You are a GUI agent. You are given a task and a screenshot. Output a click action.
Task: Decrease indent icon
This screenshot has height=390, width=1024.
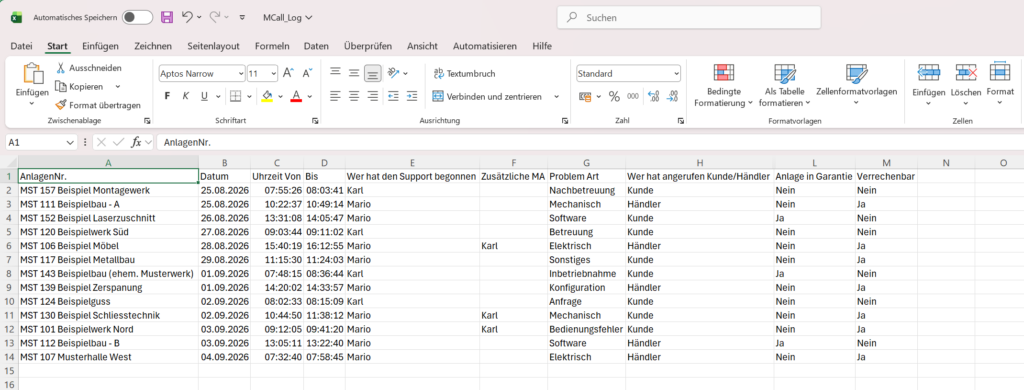[x=393, y=96]
